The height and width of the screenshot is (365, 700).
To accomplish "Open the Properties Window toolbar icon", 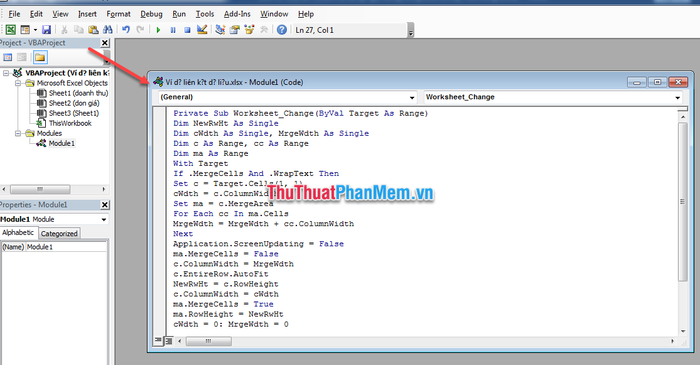I will 234,30.
